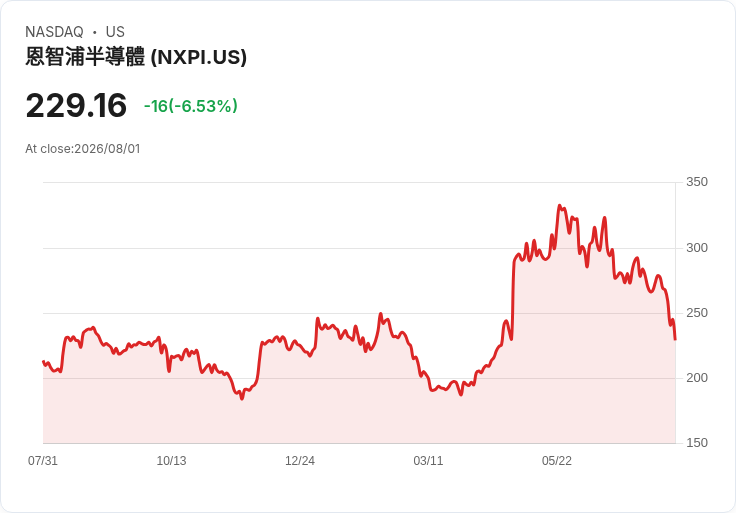
Task: Click the US market label
Action: [x=115, y=32]
